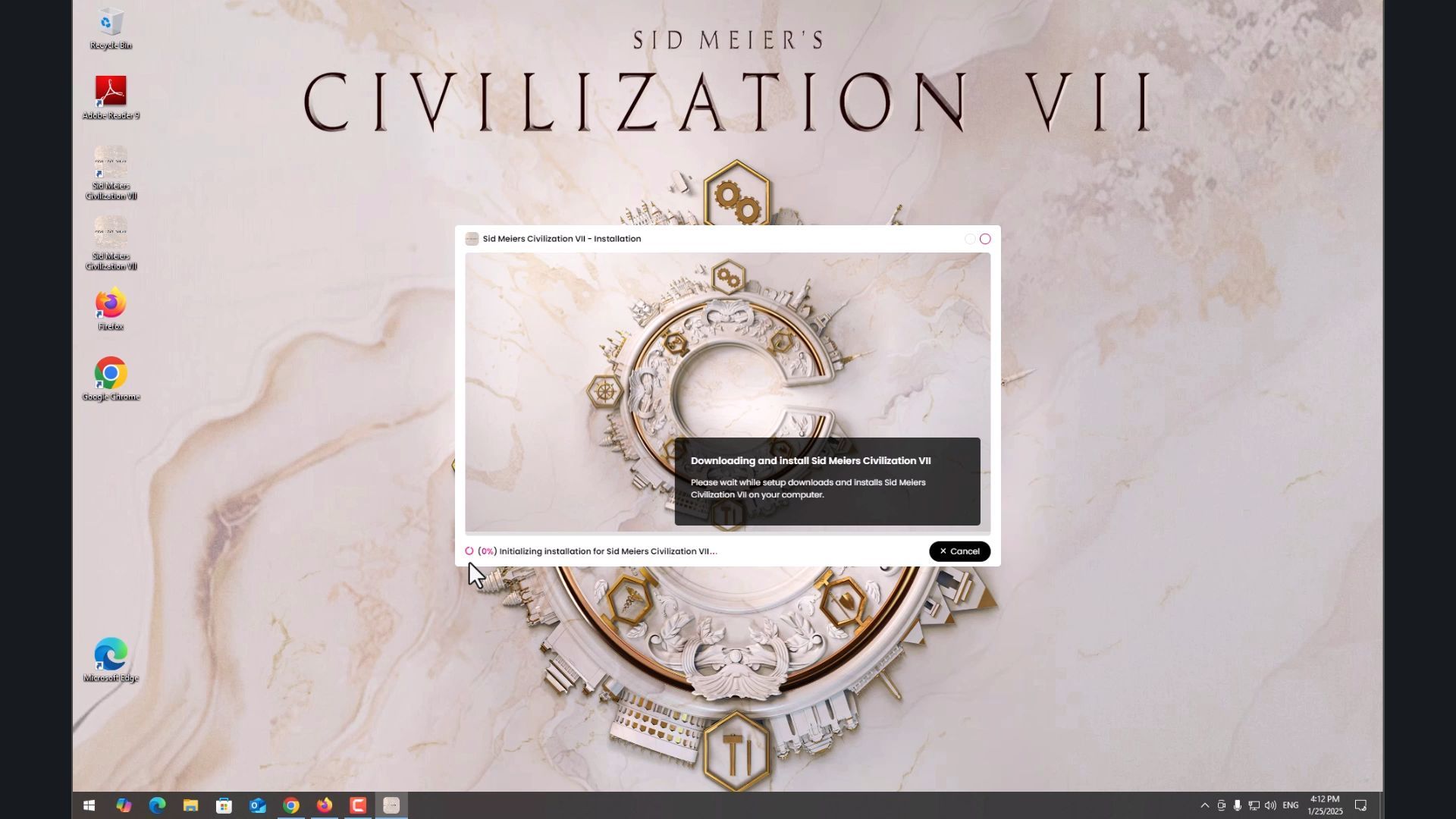Select the Microsoft Edge desktop shortcut
The height and width of the screenshot is (819, 1456).
coord(111,661)
